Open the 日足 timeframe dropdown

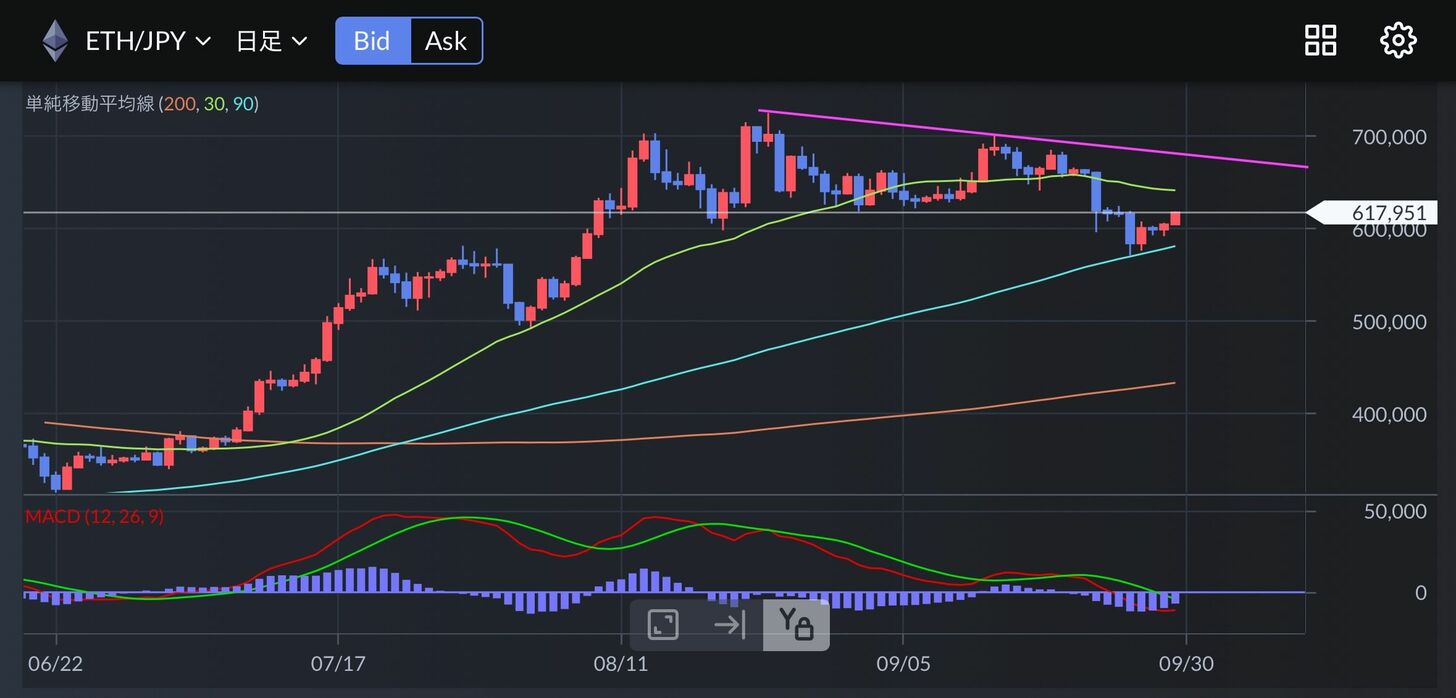(271, 41)
